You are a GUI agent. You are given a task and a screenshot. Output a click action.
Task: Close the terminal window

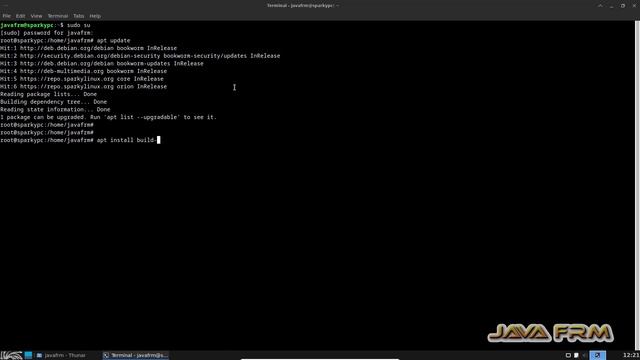pos(634,6)
